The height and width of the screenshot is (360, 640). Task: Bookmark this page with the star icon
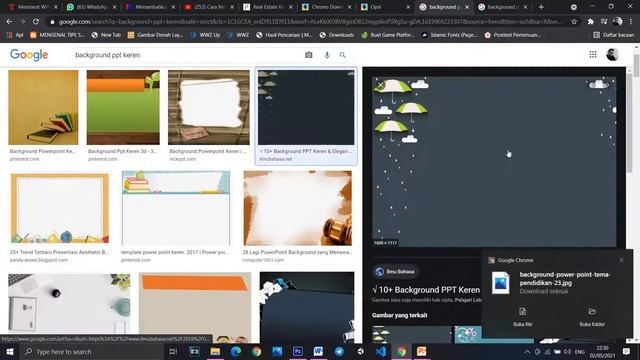click(x=574, y=22)
